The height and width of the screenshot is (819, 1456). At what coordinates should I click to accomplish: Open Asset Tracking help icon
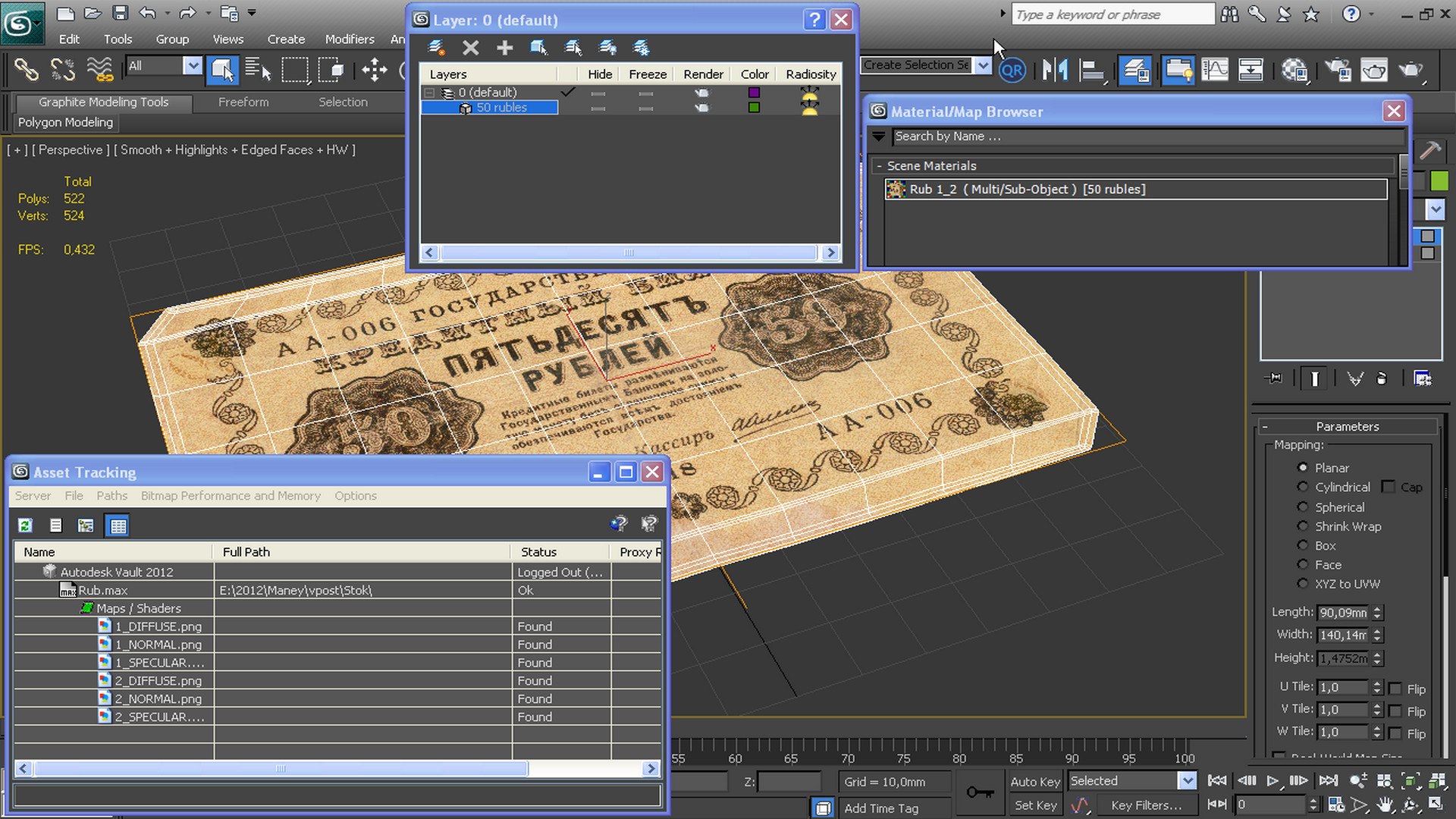click(x=619, y=524)
